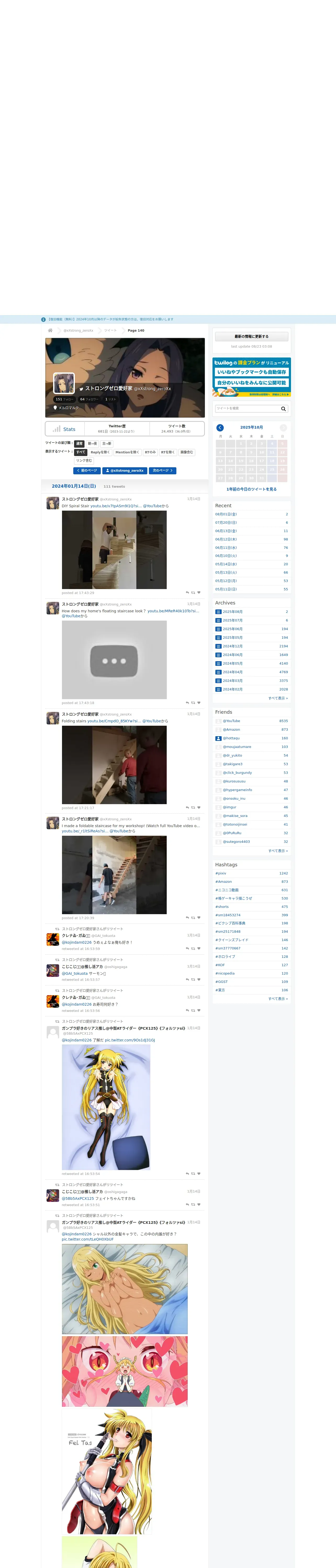This screenshot has width=336, height=1568.
Task: Reply to the tweet posted at 17:21:17
Action: 187,808
